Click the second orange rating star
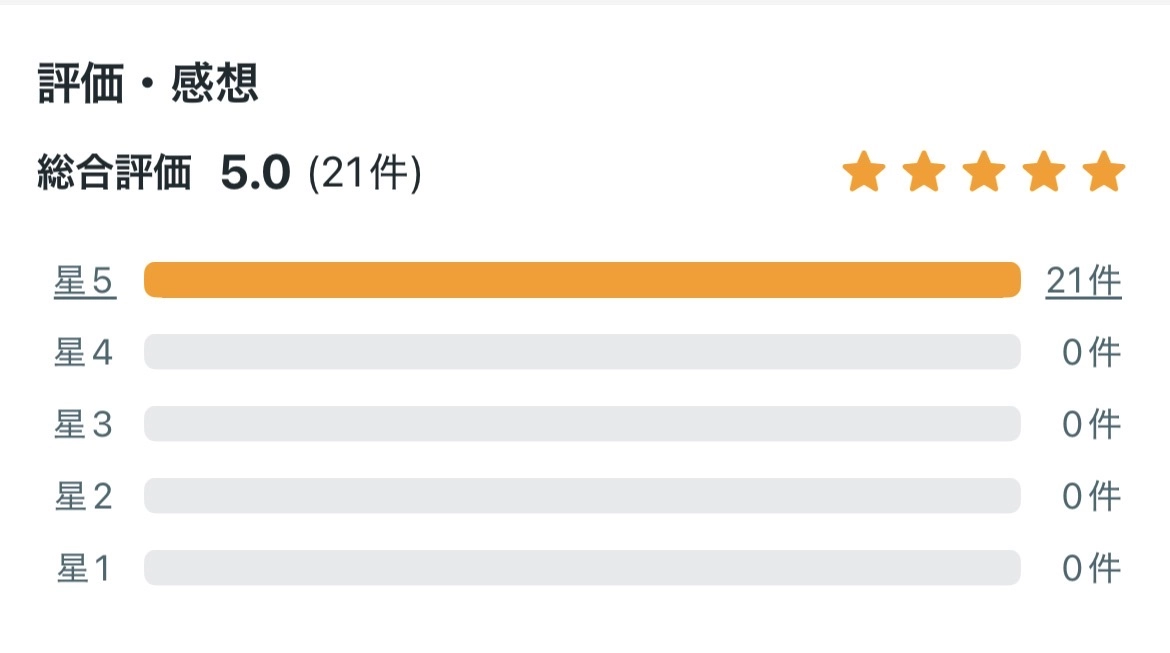The width and height of the screenshot is (1170, 653). [x=925, y=172]
